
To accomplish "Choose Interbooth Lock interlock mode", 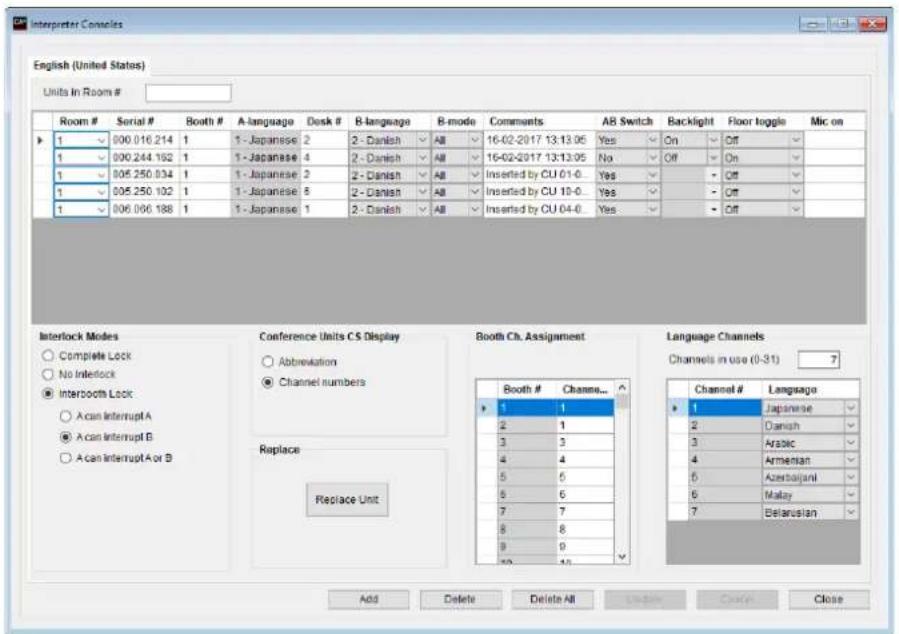I will [48, 394].
